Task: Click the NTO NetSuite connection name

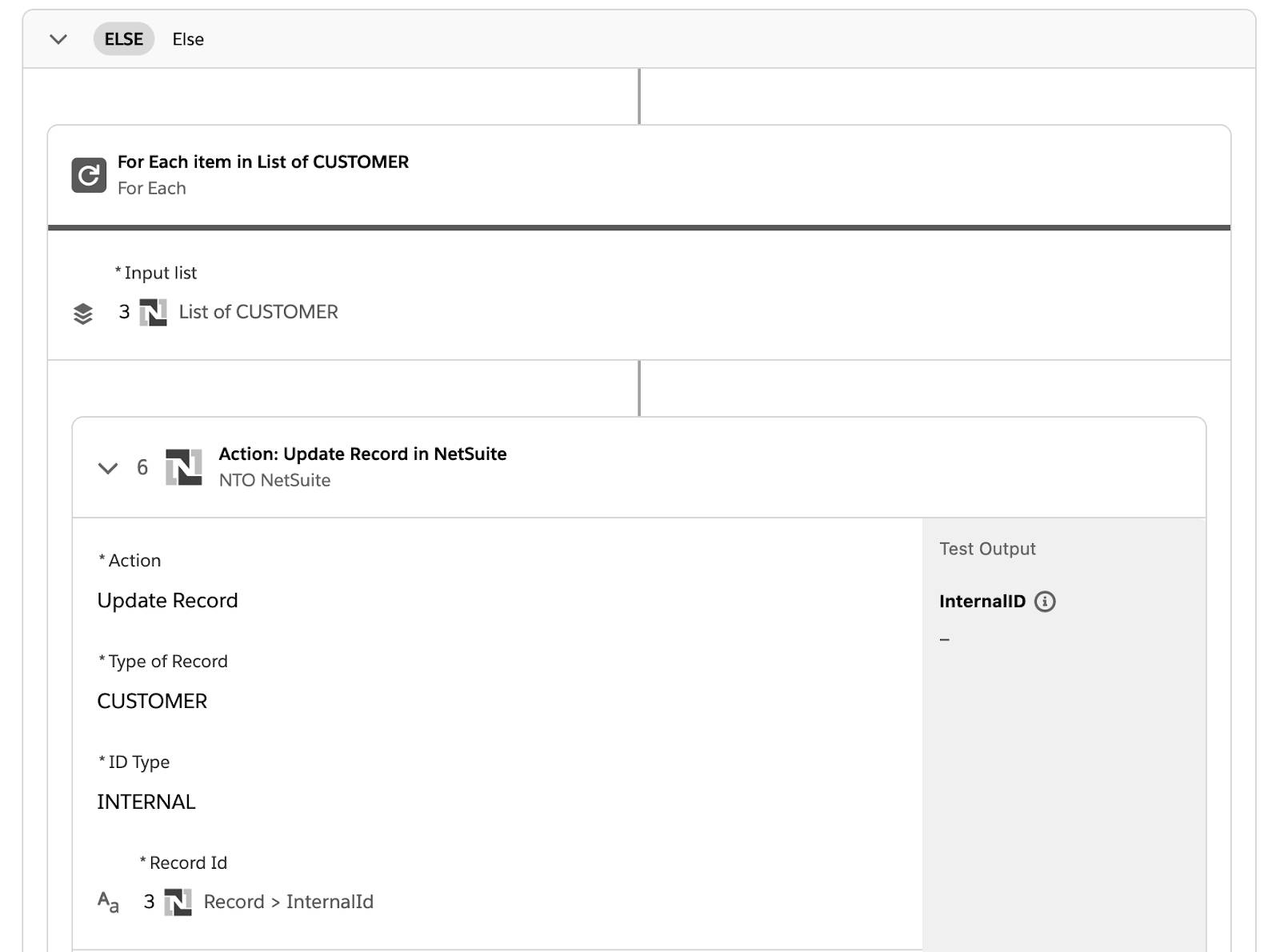Action: 274,480
